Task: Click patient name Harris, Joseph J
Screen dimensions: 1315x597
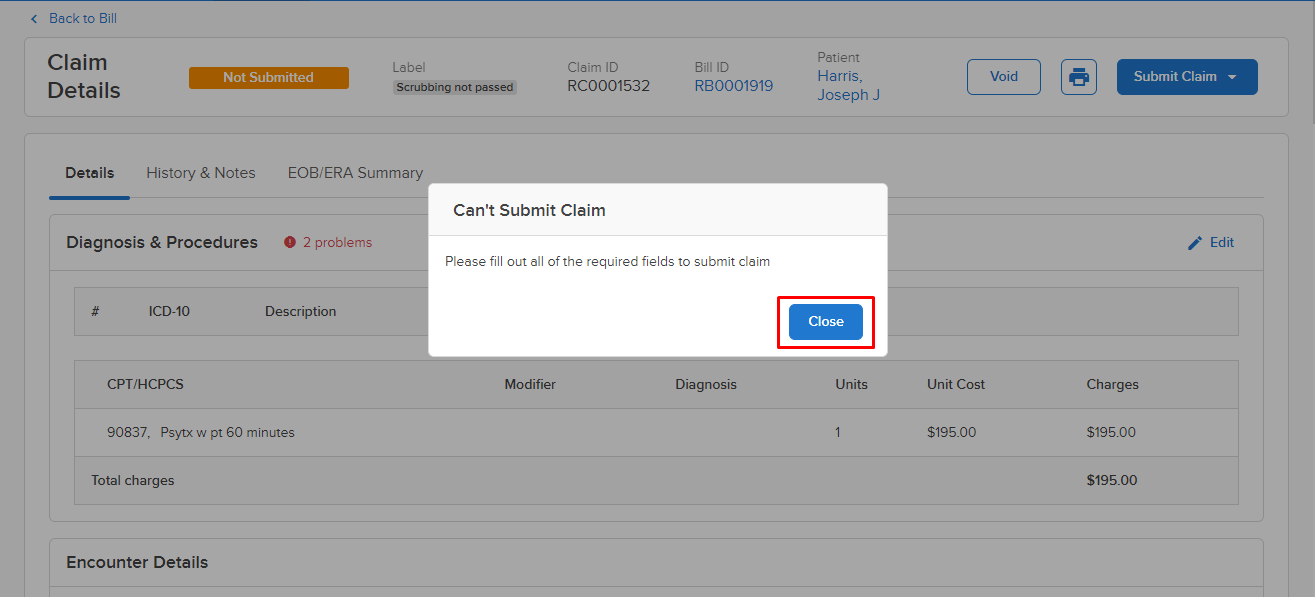Action: (848, 84)
